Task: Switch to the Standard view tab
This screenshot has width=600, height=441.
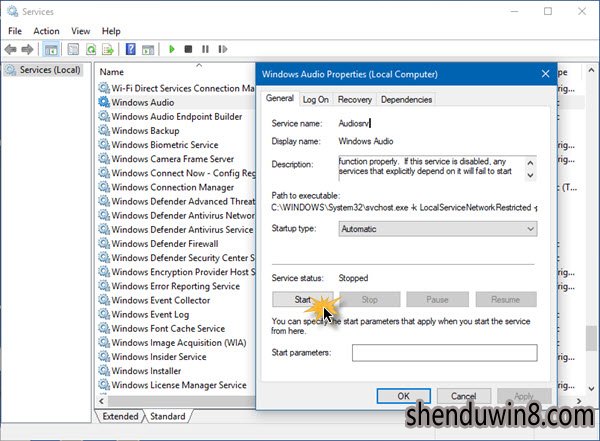Action: click(168, 416)
